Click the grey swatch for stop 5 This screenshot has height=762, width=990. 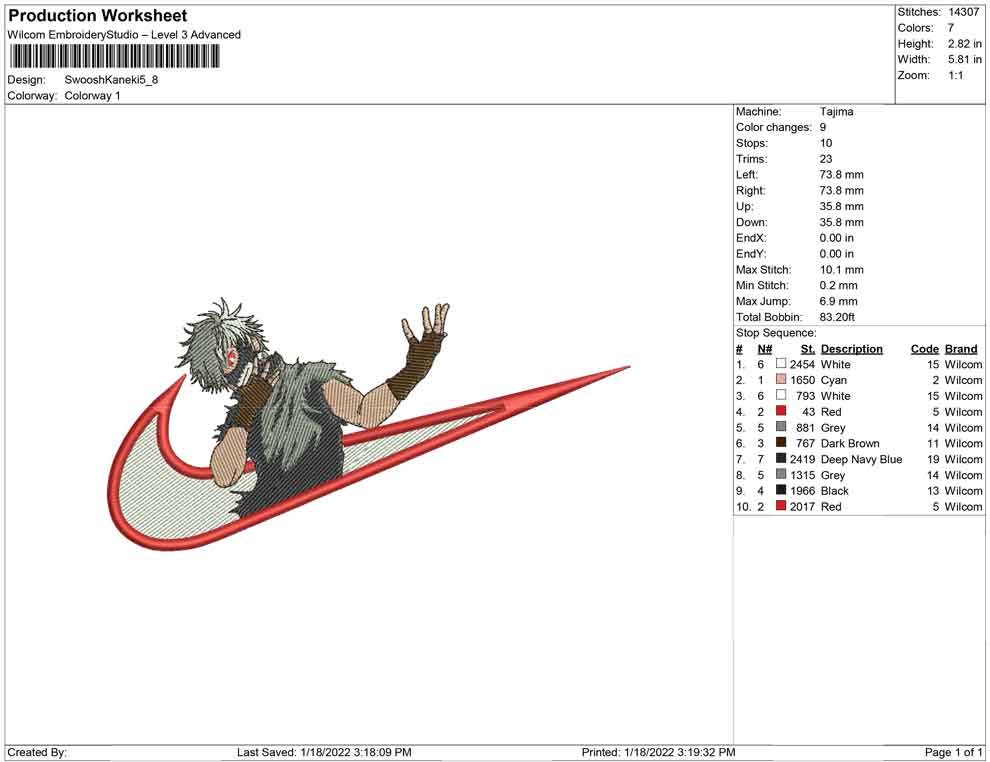coord(781,427)
